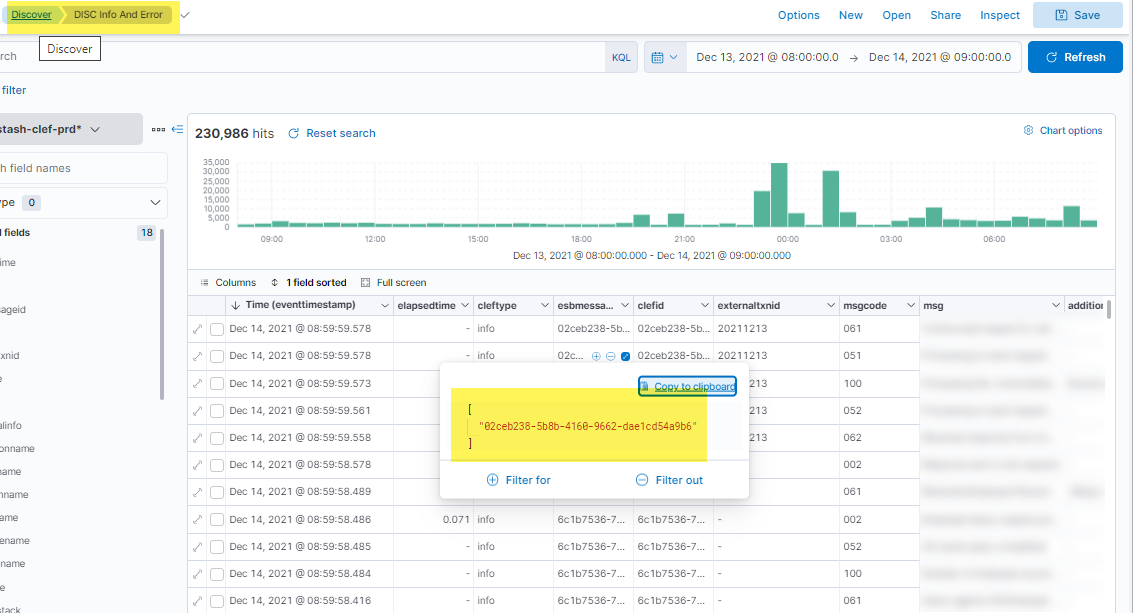
Task: Open index pattern options ellipsis icon
Action: [x=158, y=129]
